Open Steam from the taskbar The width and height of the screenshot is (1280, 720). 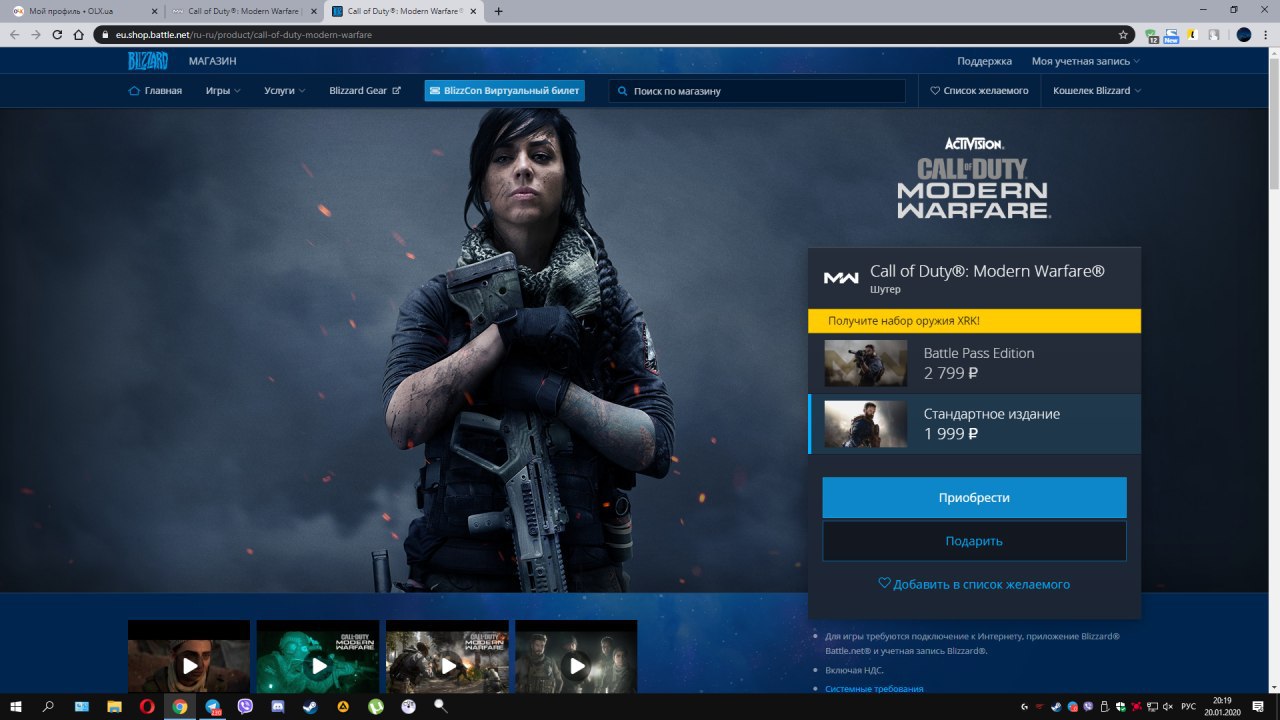tap(310, 706)
